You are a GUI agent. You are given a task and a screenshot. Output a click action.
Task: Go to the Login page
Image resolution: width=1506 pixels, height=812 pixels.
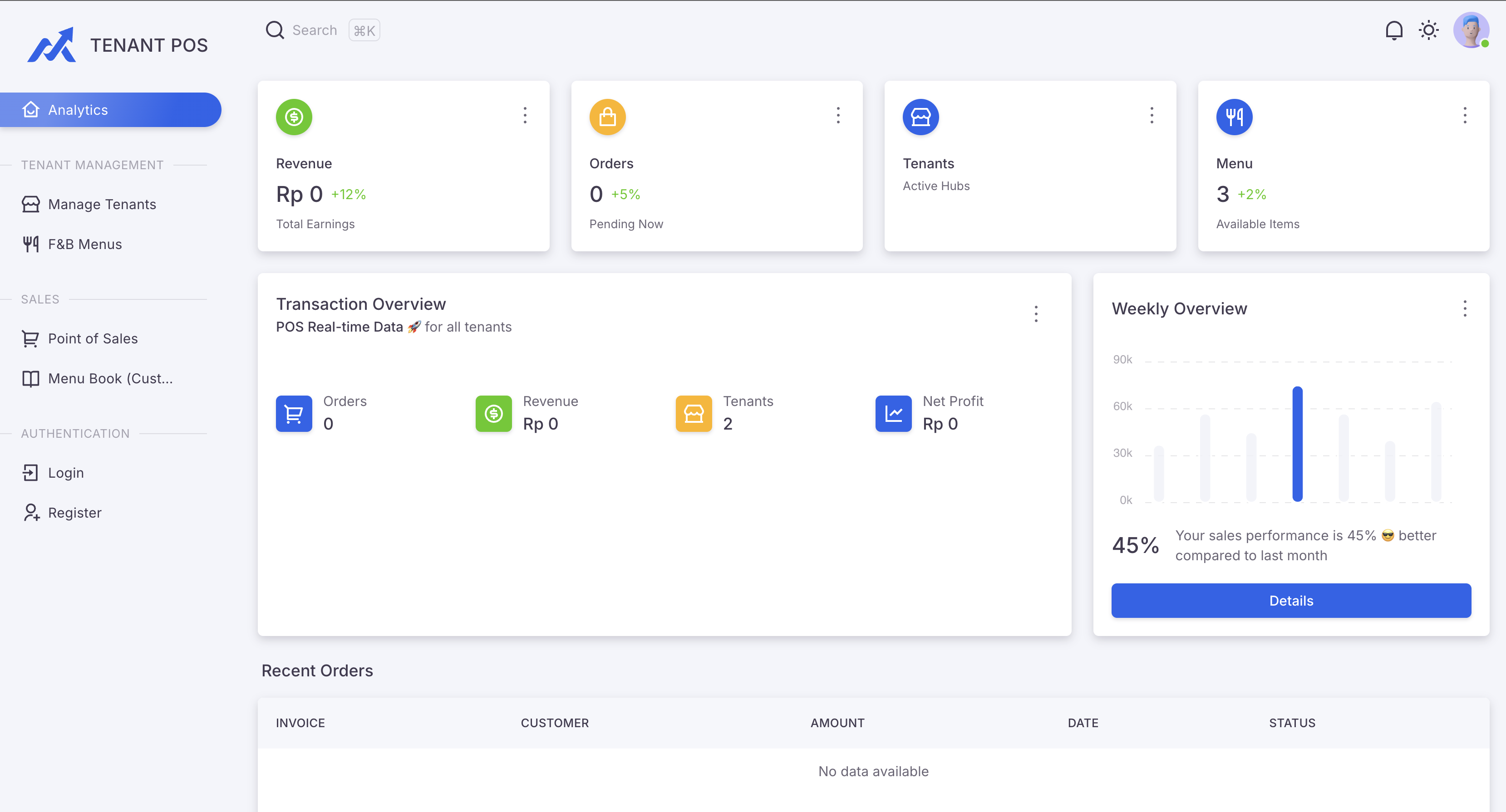tap(110, 473)
